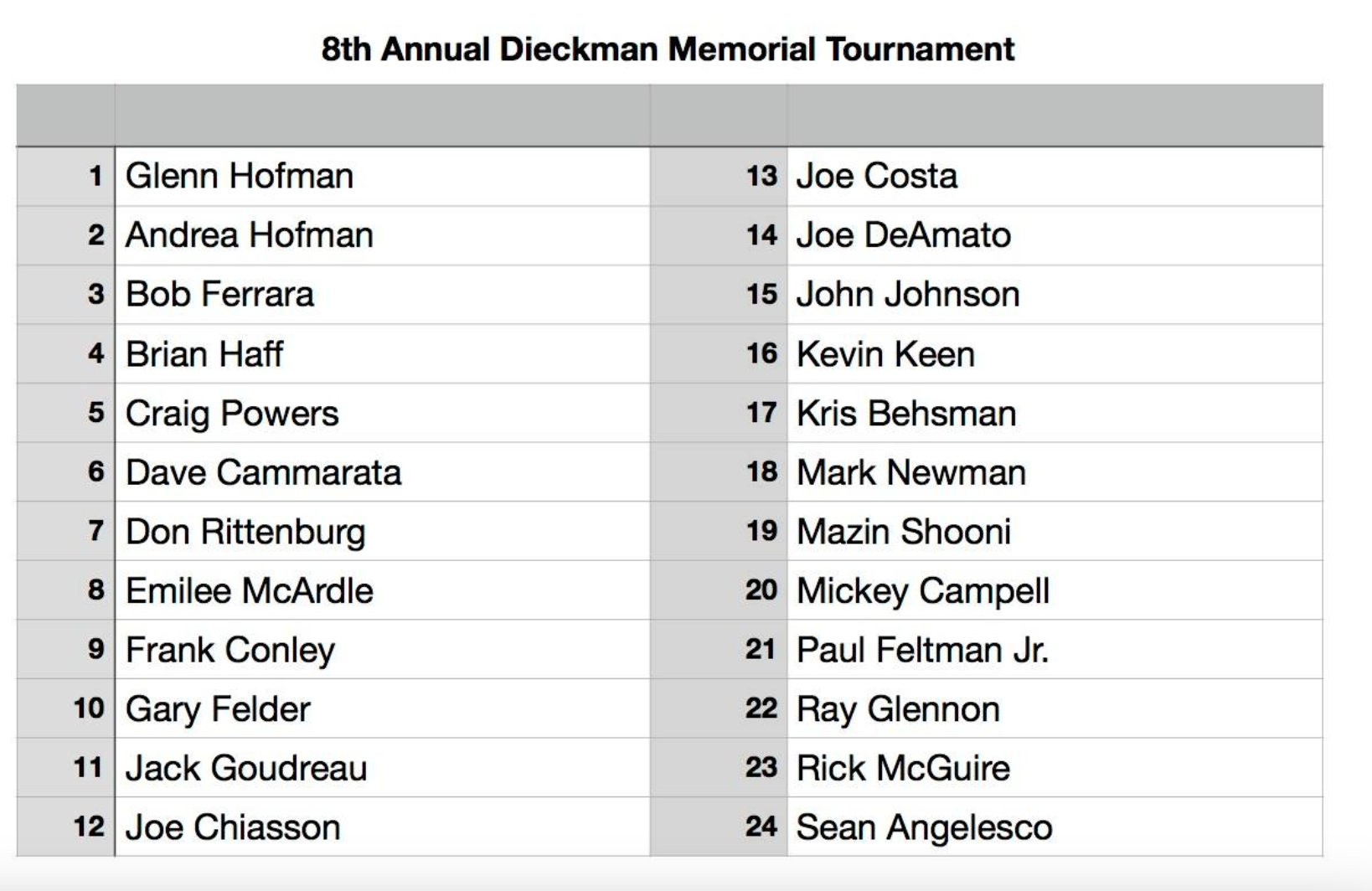Select the Joe Chiasson entry
Image resolution: width=1372 pixels, height=891 pixels.
pyautogui.click(x=382, y=827)
